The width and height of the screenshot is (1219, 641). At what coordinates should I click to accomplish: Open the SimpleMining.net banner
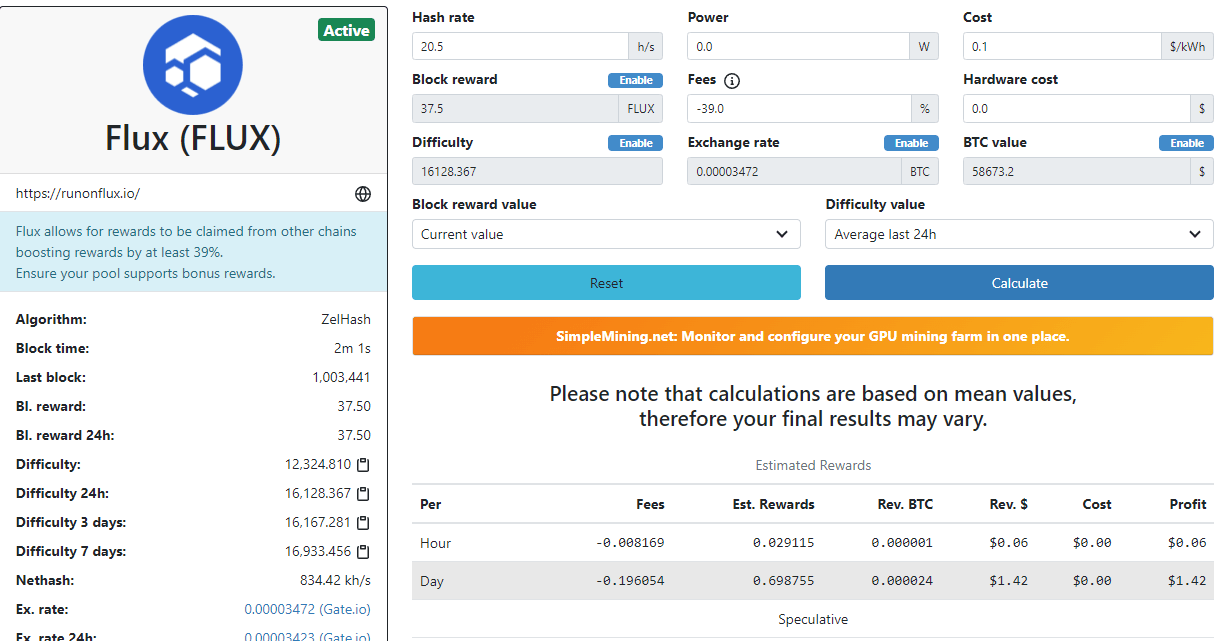813,336
